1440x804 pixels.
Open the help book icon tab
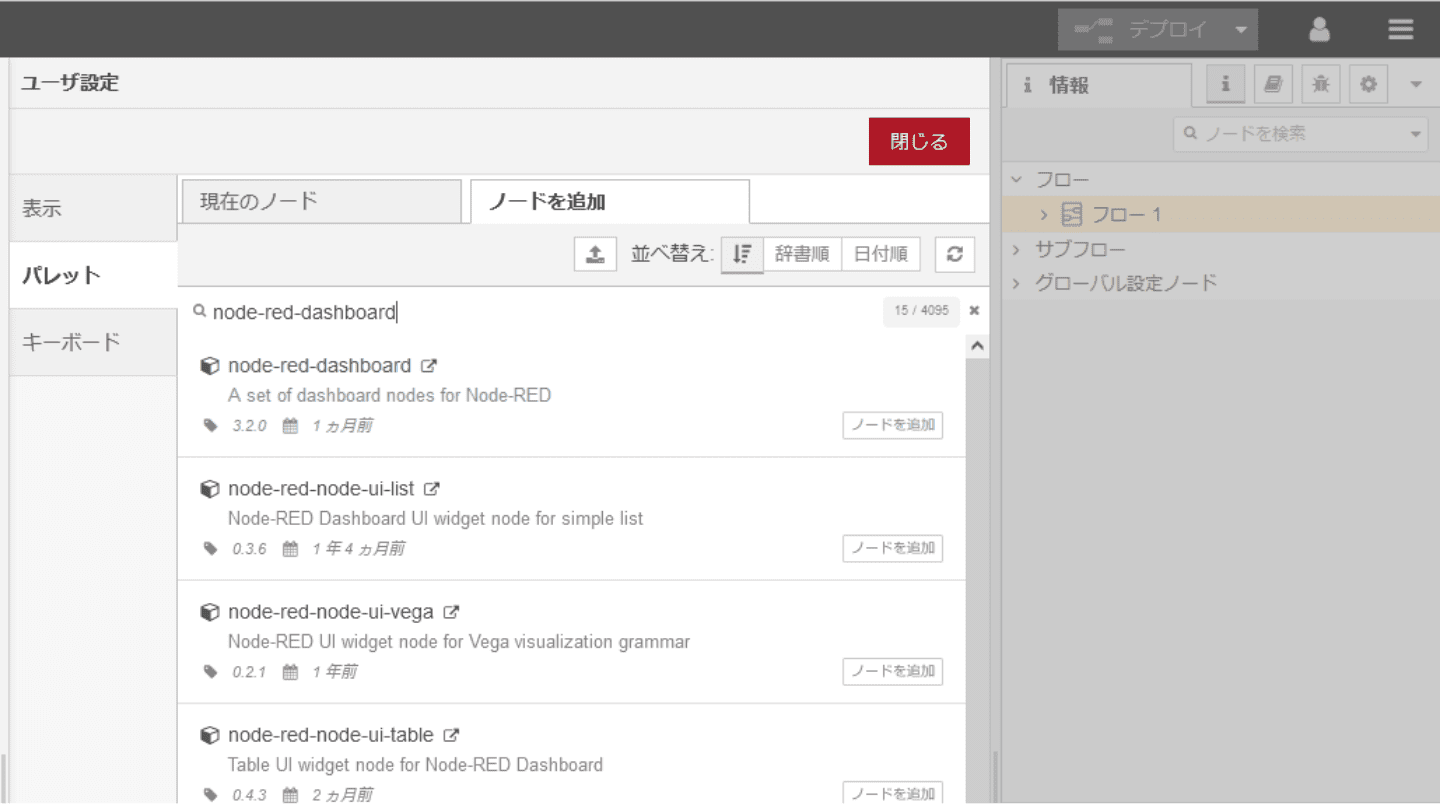coord(1273,85)
